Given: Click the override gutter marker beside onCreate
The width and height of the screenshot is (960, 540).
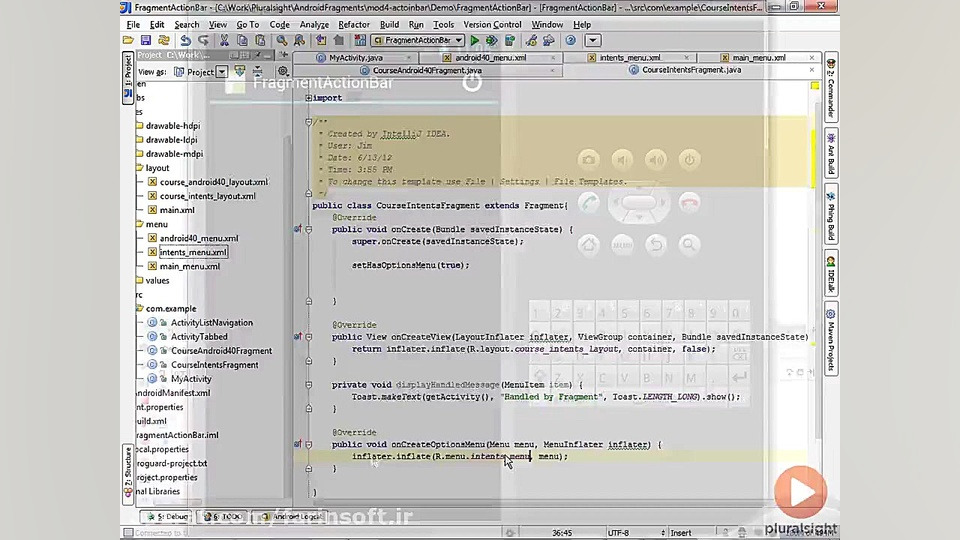Looking at the screenshot, I should pos(298,229).
